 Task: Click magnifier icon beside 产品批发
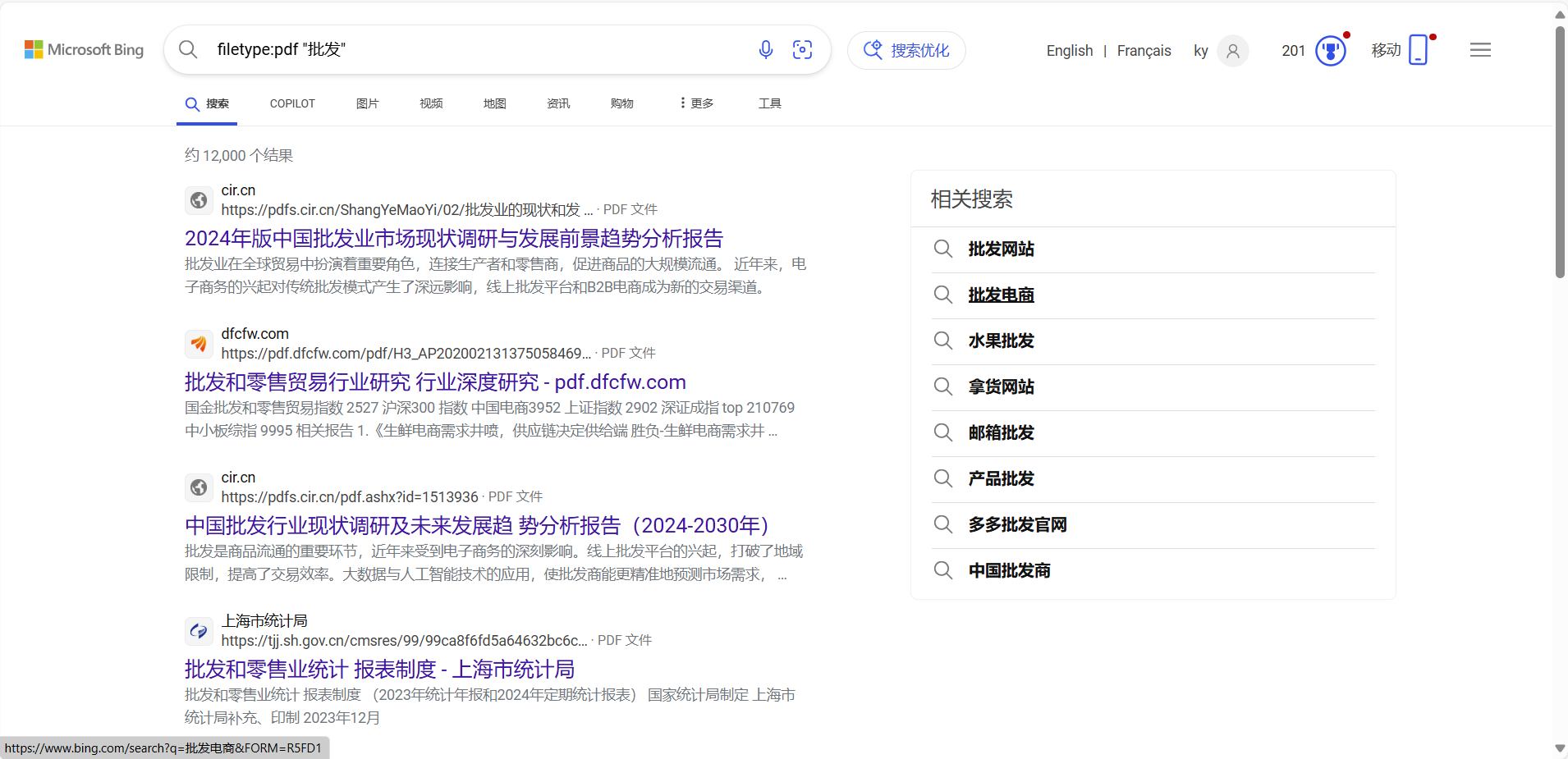943,479
